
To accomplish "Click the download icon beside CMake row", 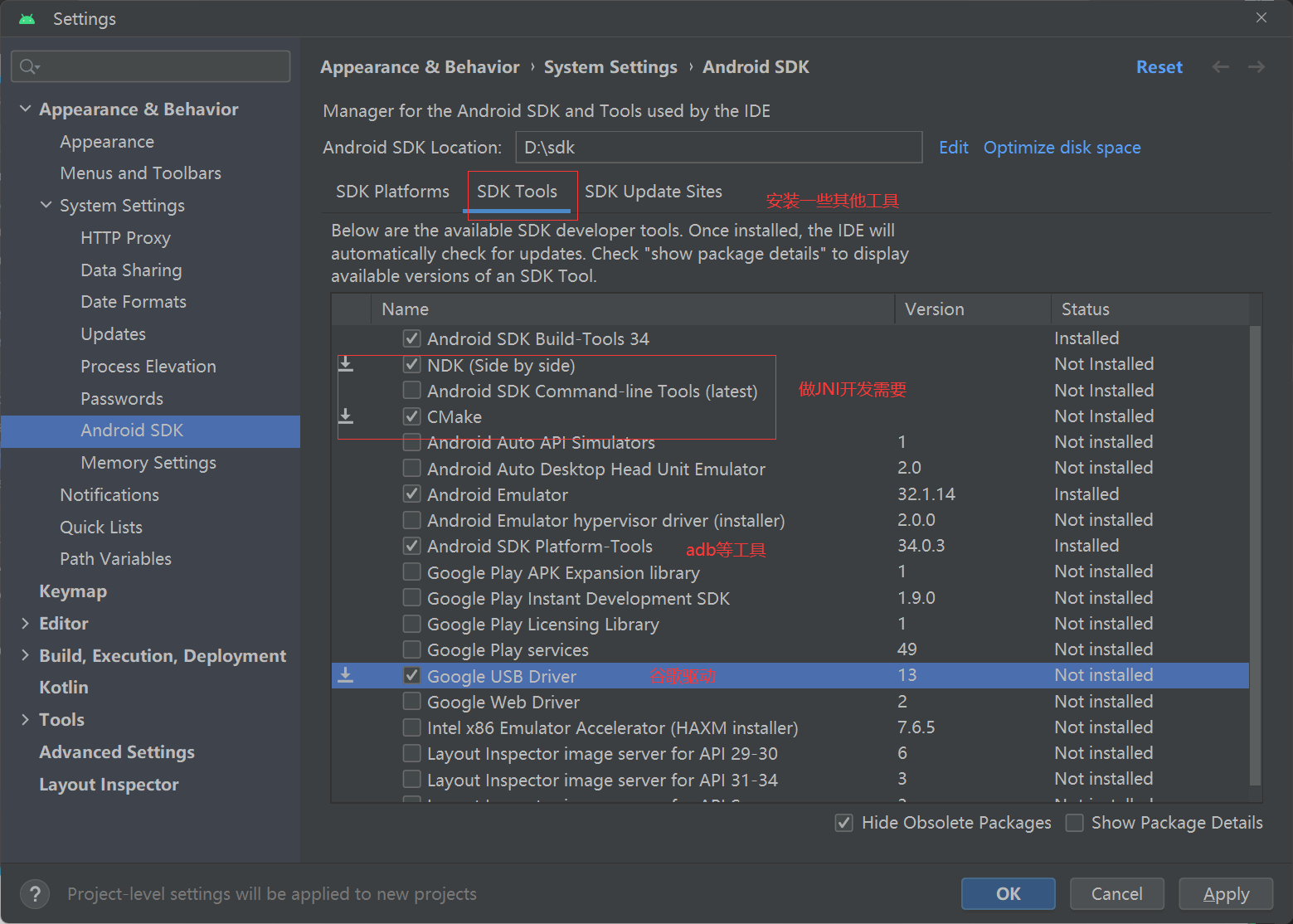I will point(346,416).
